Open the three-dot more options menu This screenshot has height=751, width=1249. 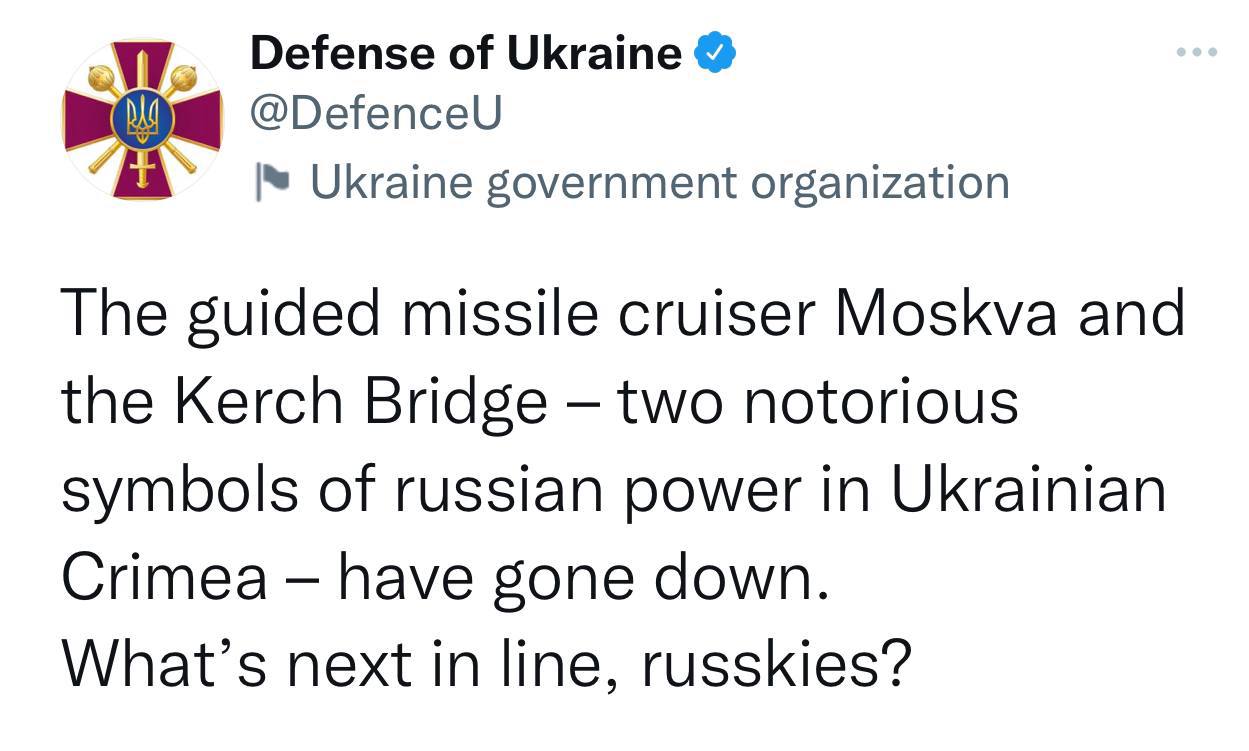[1196, 52]
